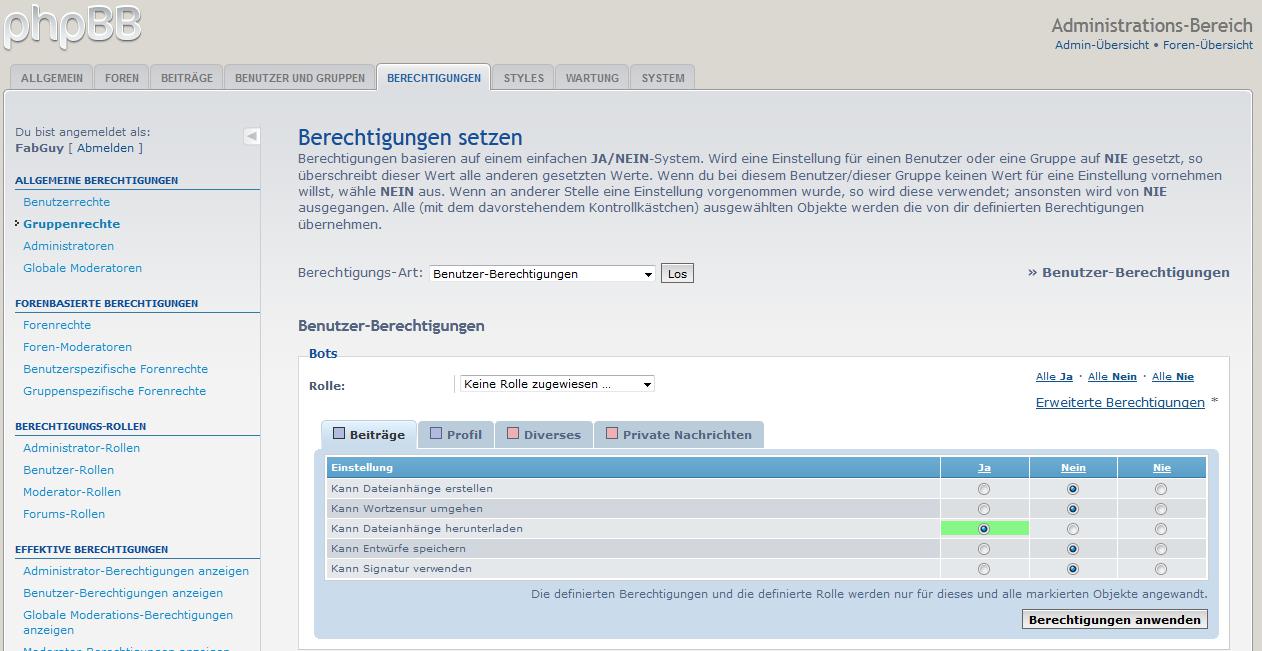Open the Berechtigungs-Art dropdown
Viewport: 1262px width, 651px height.
click(543, 274)
